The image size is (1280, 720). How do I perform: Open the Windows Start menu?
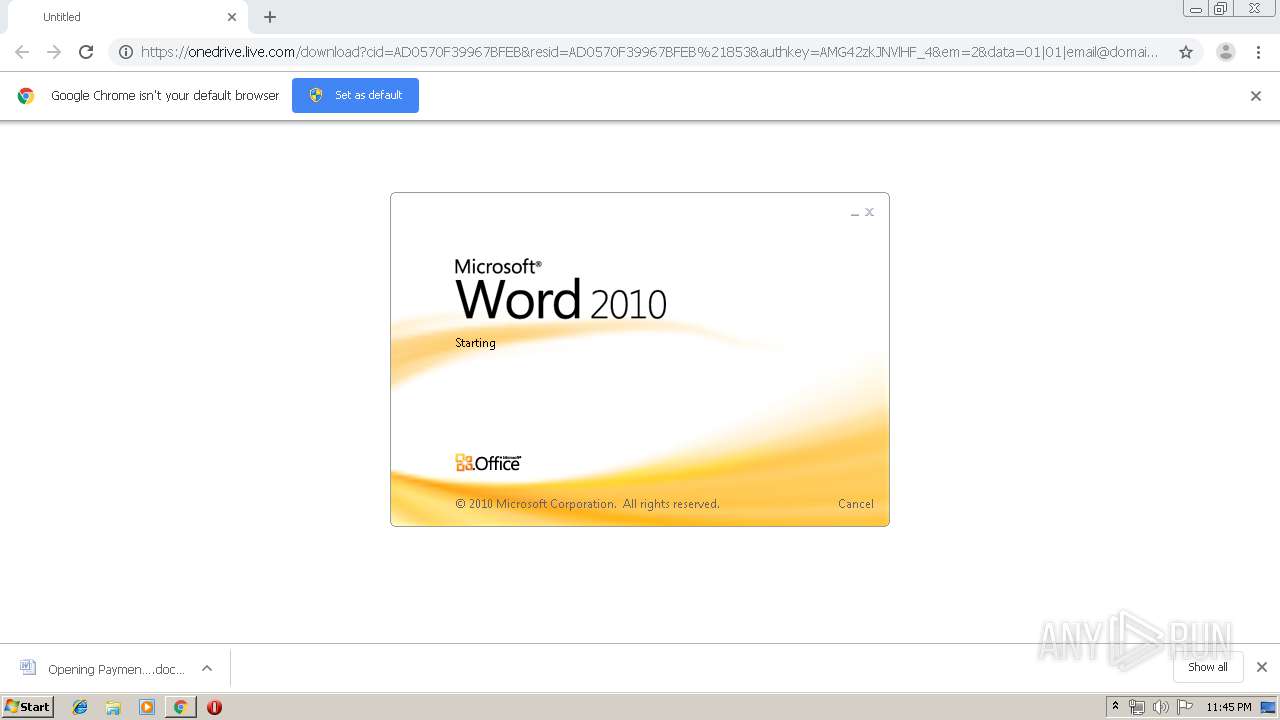(x=28, y=706)
